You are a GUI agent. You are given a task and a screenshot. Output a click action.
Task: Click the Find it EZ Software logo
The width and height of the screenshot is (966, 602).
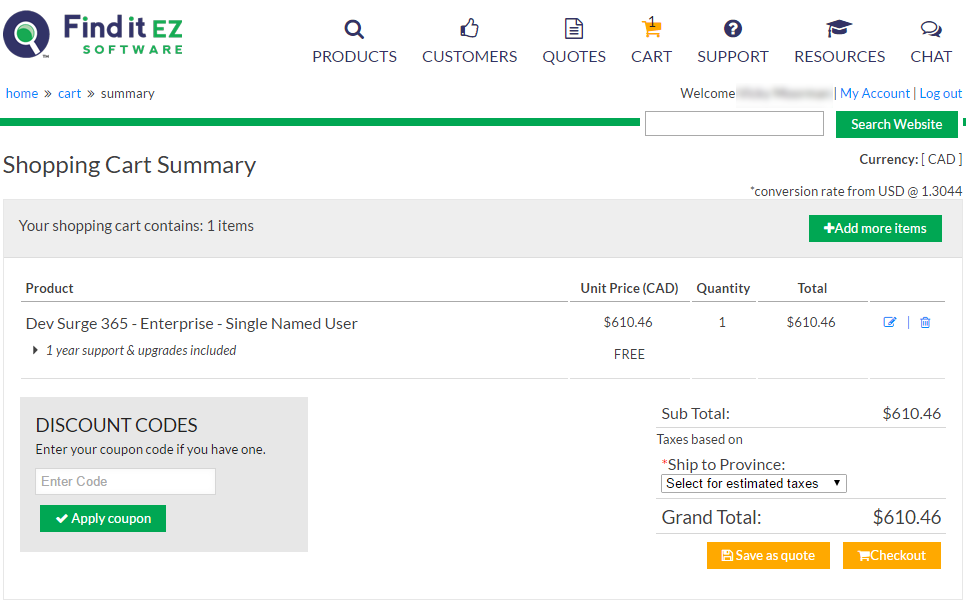coord(93,34)
